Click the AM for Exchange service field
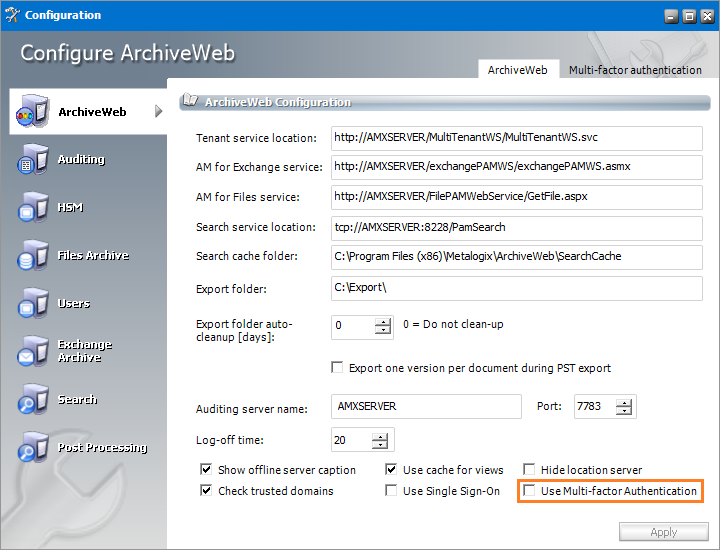Screen dimensions: 720x550 tap(517, 167)
